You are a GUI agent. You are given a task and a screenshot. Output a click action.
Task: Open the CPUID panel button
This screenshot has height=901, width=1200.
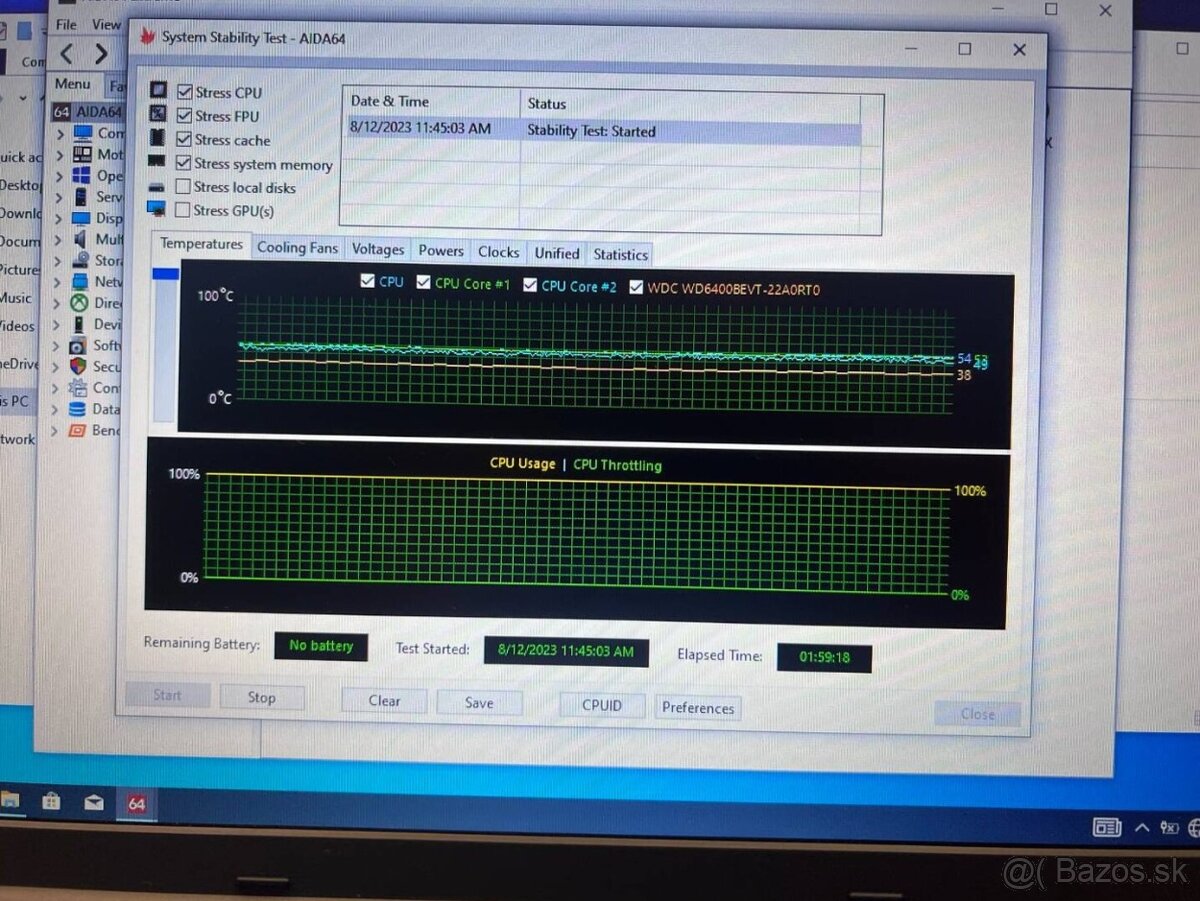click(602, 705)
